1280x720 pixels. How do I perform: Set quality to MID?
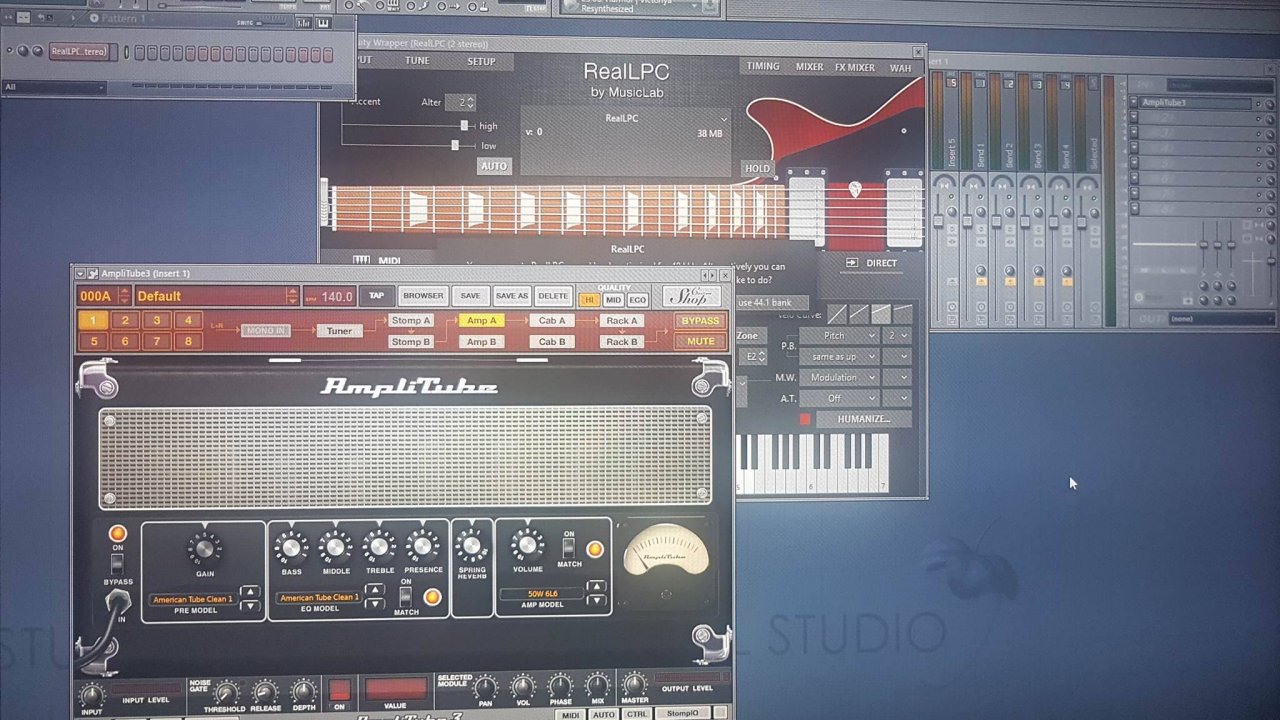pyautogui.click(x=613, y=300)
